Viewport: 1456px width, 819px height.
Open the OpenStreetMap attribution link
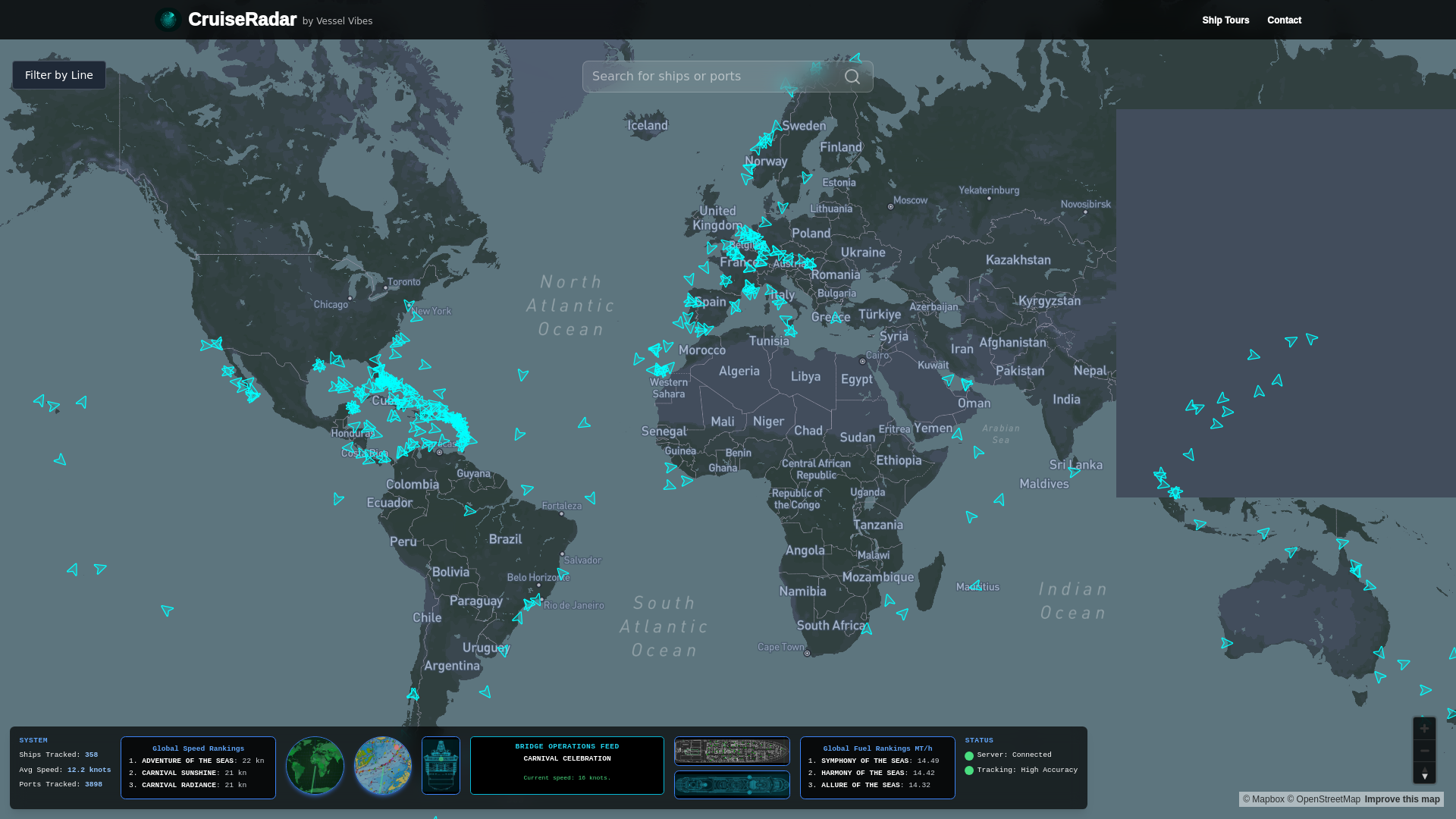(1323, 799)
